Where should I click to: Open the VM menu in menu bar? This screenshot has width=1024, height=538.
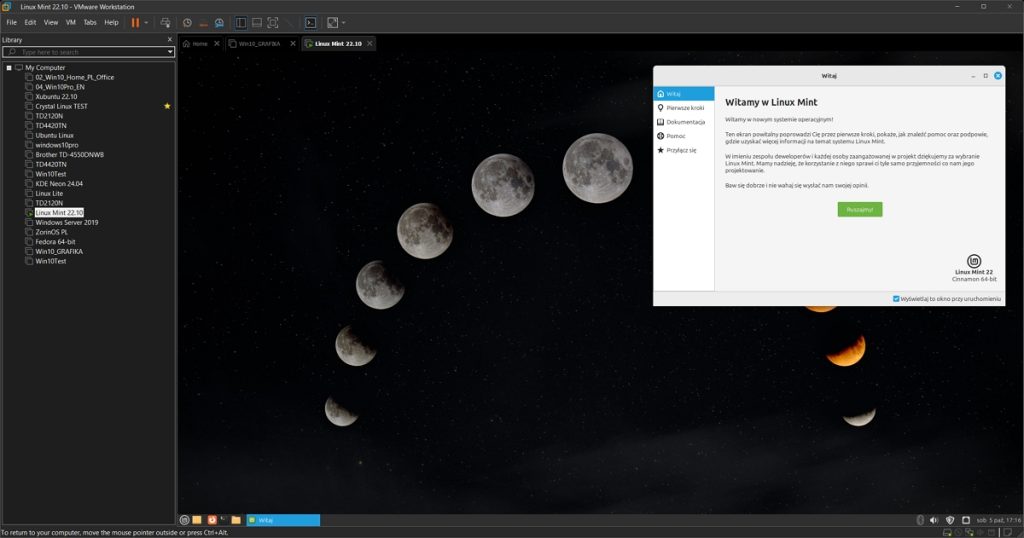coord(70,22)
